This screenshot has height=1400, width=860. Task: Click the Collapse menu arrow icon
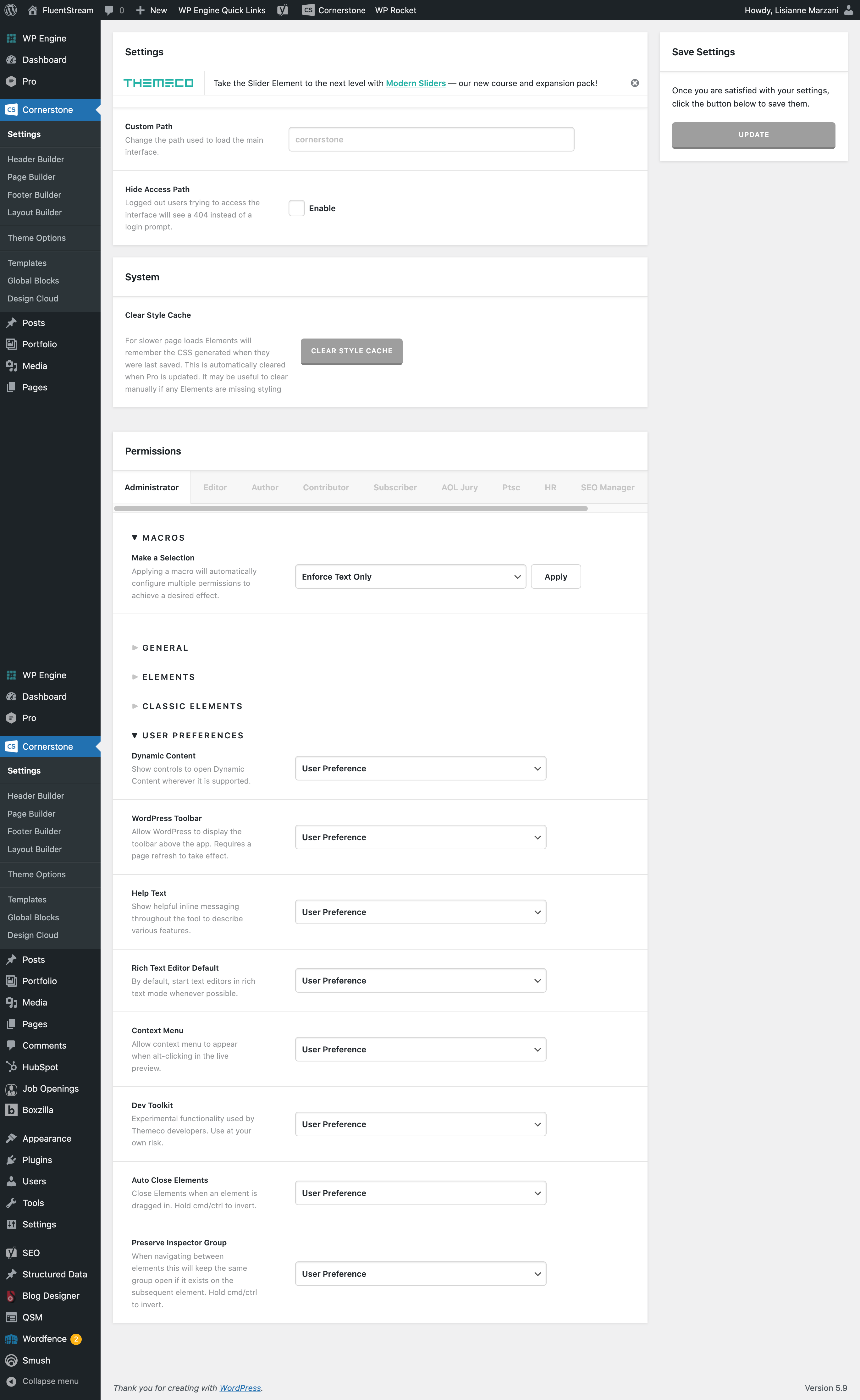11,1381
